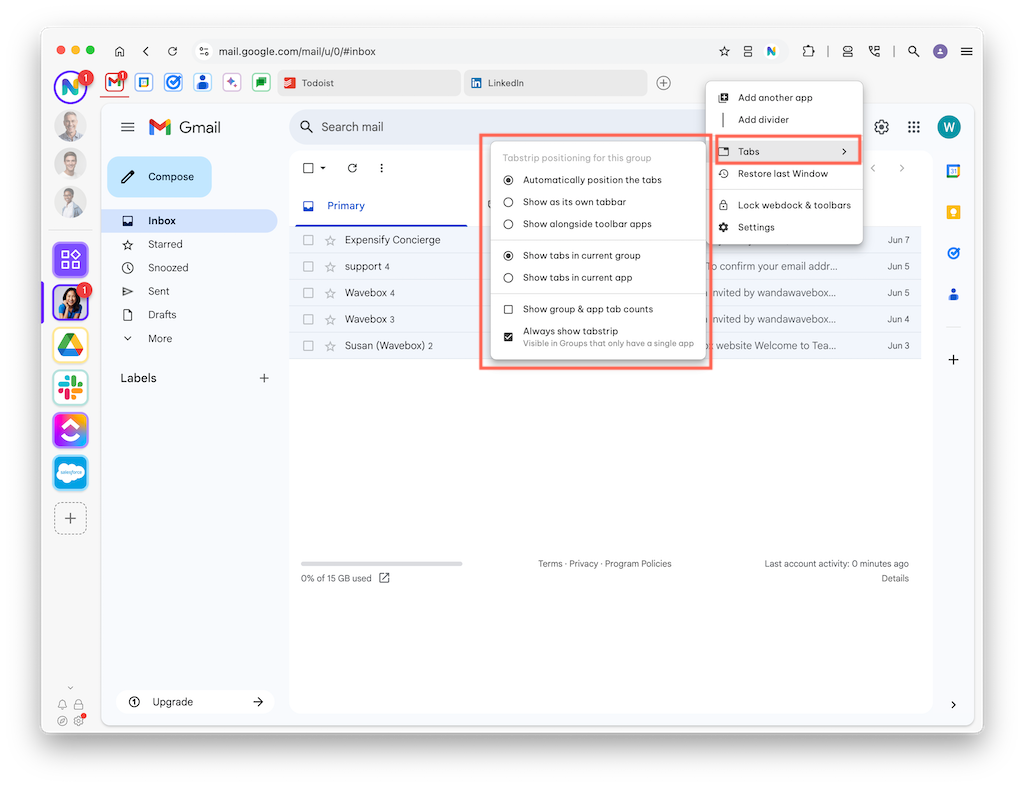This screenshot has width=1024, height=787.
Task: Select Show as its own tabbar
Action: 566,202
